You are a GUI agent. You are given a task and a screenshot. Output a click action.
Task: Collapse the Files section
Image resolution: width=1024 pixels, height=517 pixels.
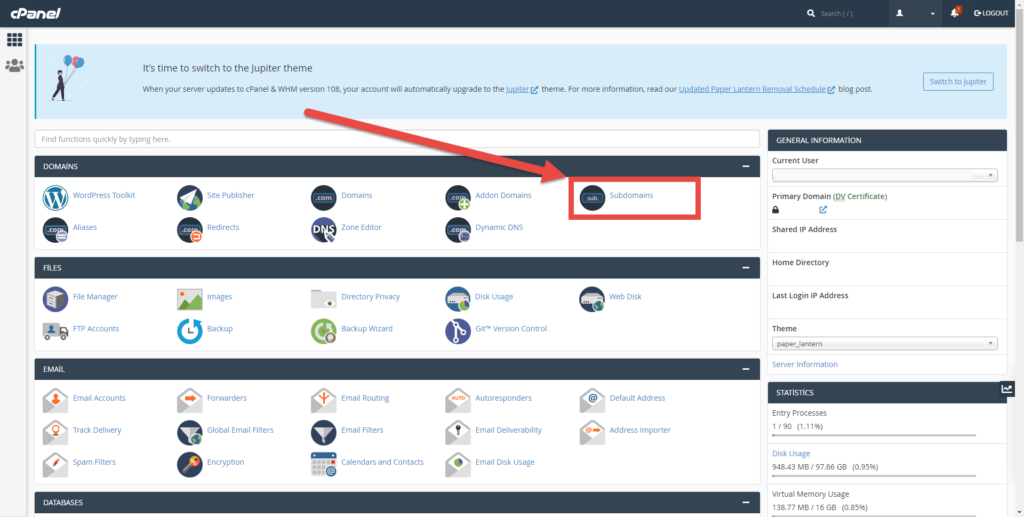click(x=745, y=268)
